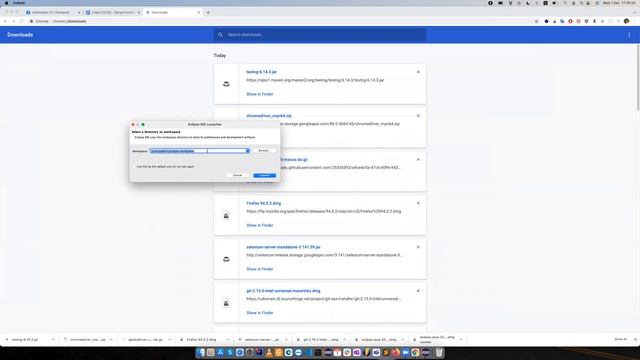
Task: Switch to the first Chrome tab
Action: pos(53,13)
